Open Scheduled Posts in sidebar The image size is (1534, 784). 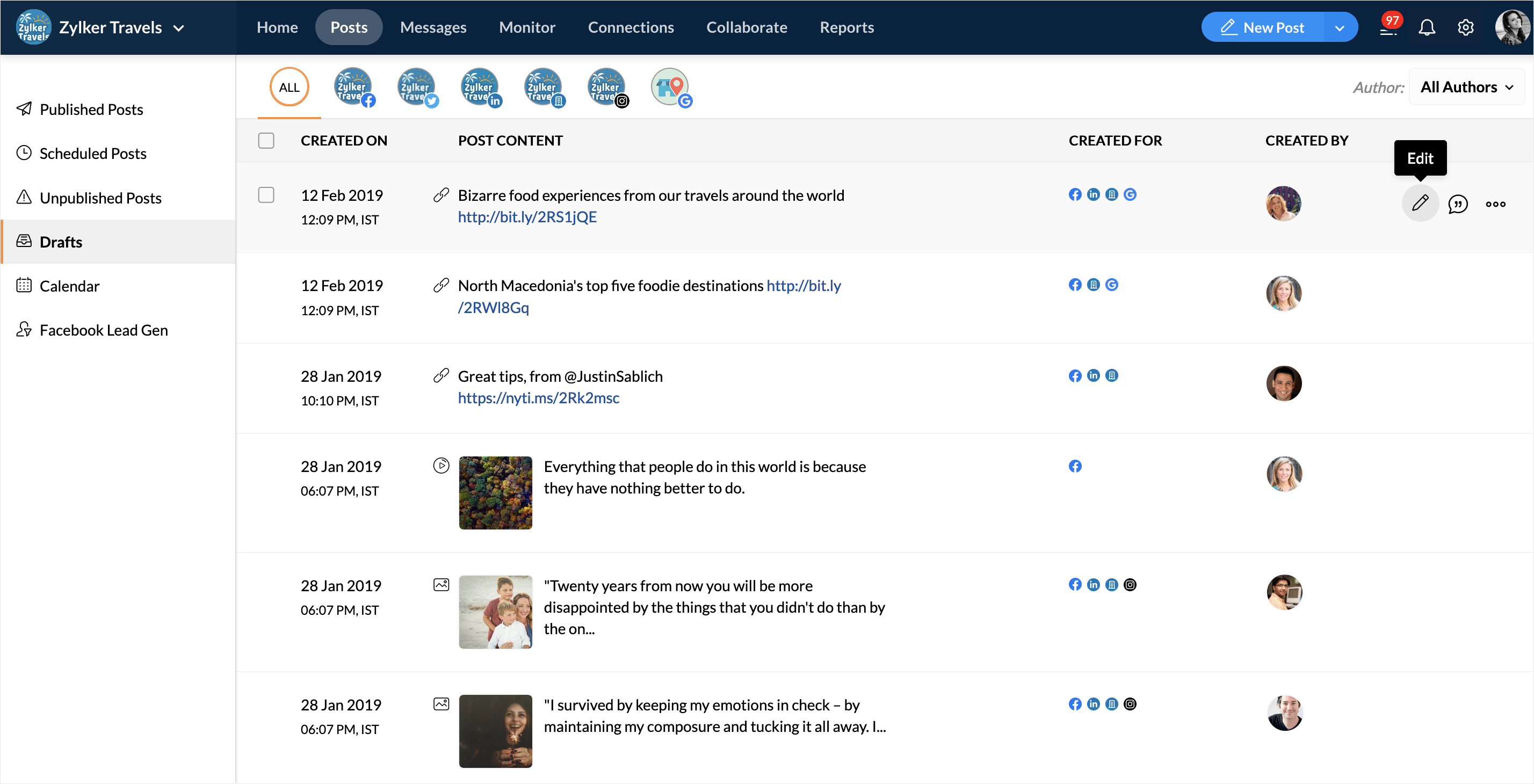coord(93,153)
